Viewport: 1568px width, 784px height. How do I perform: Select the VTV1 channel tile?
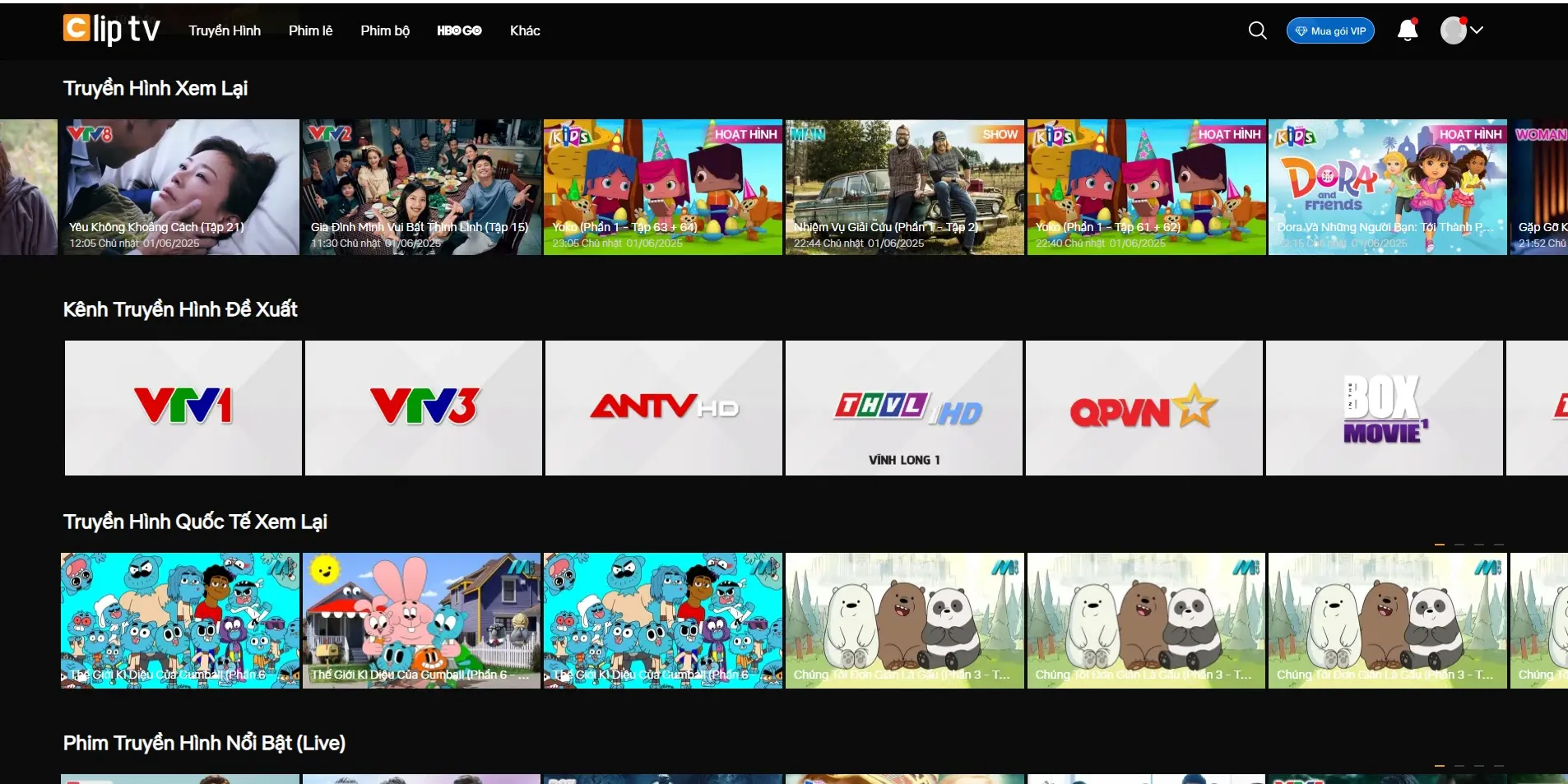pyautogui.click(x=183, y=408)
